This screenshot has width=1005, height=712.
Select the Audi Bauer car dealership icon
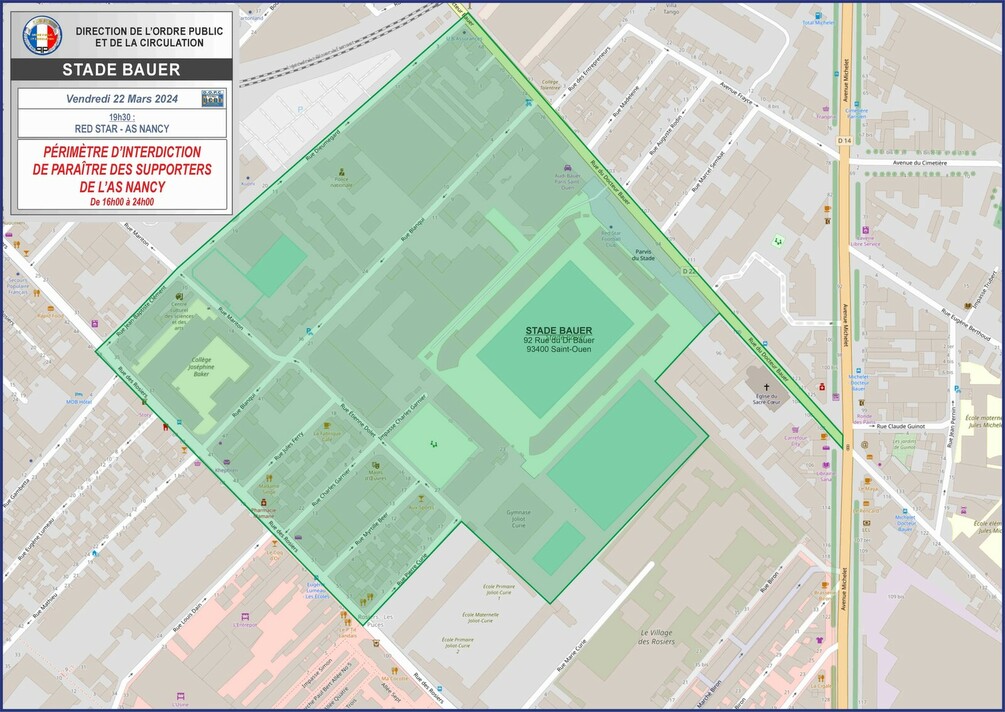[x=567, y=168]
